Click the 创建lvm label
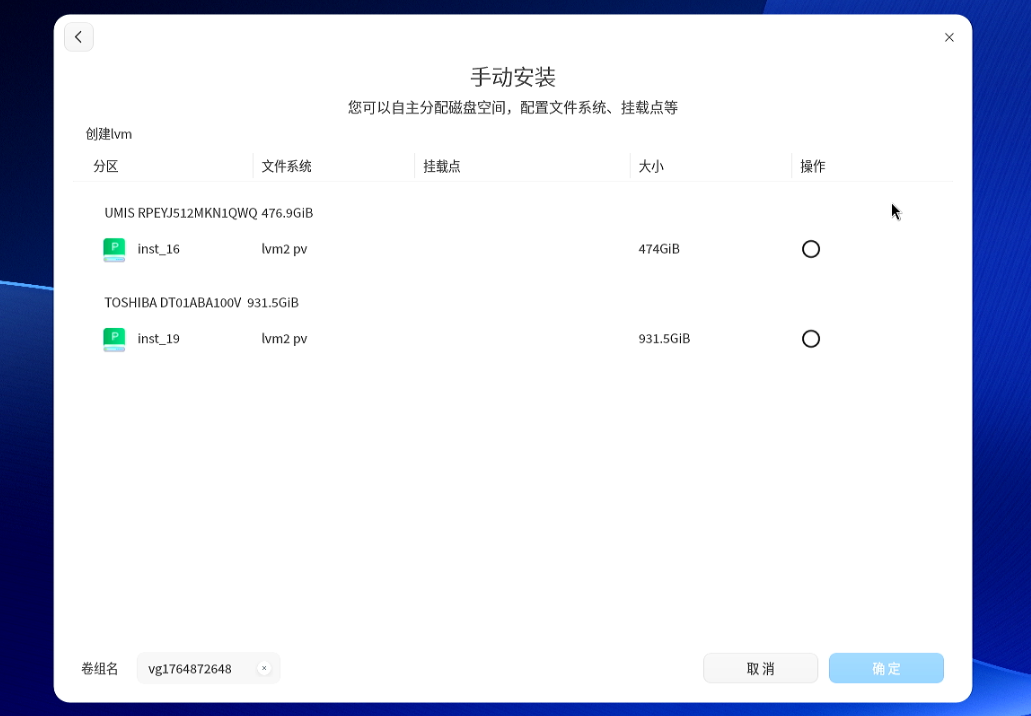 [108, 134]
